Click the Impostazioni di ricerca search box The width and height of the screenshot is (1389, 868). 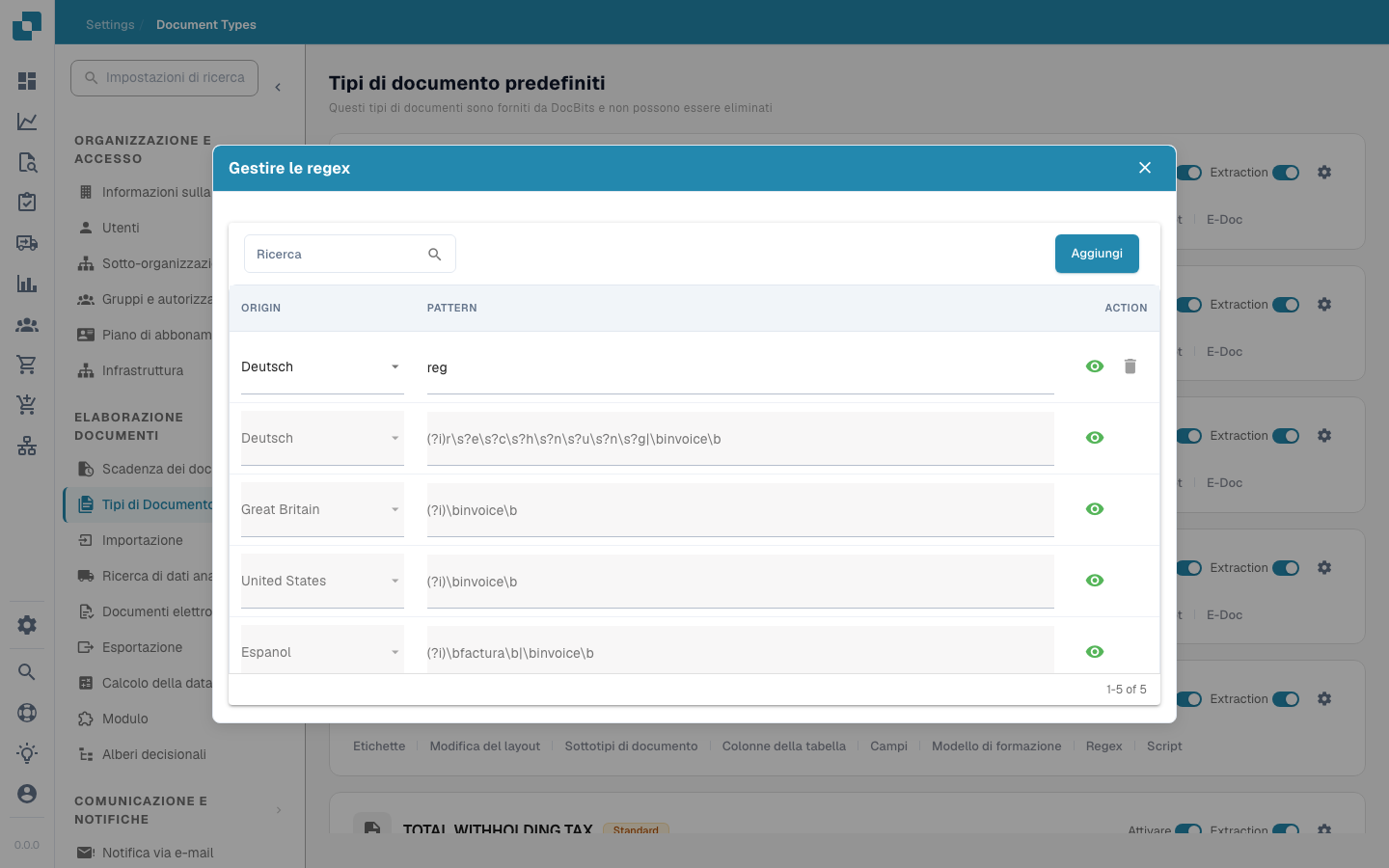click(164, 78)
